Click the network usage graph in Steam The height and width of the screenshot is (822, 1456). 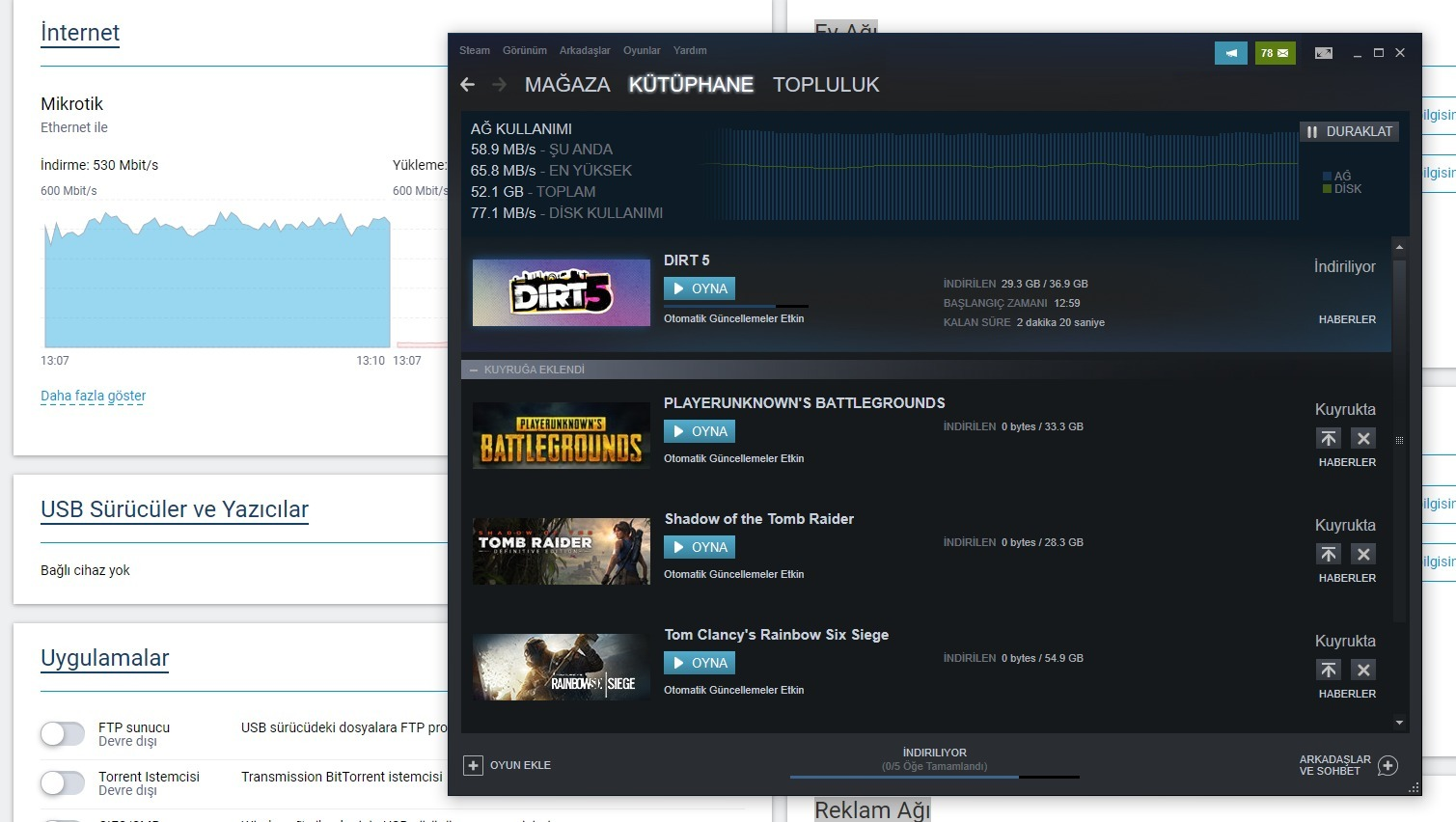(1003, 174)
